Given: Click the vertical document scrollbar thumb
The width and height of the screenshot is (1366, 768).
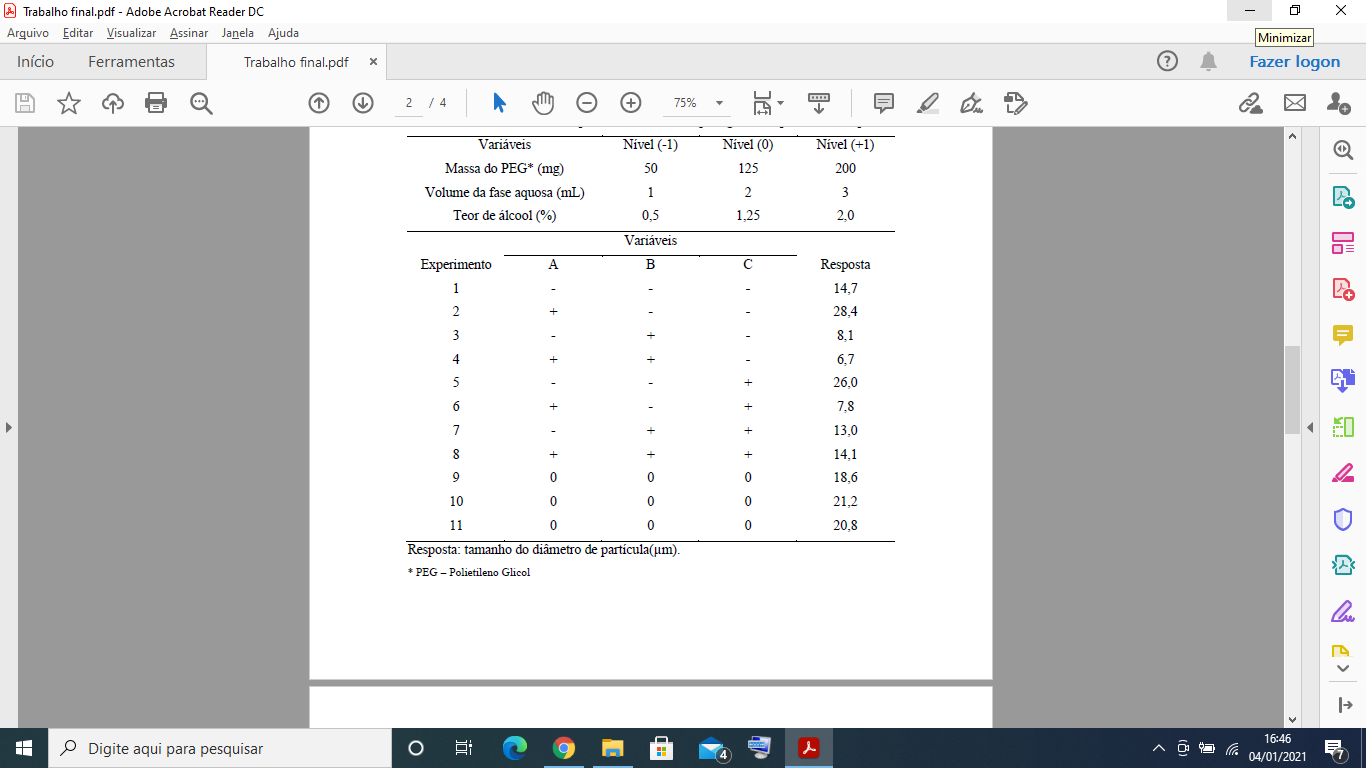Looking at the screenshot, I should click(1292, 389).
